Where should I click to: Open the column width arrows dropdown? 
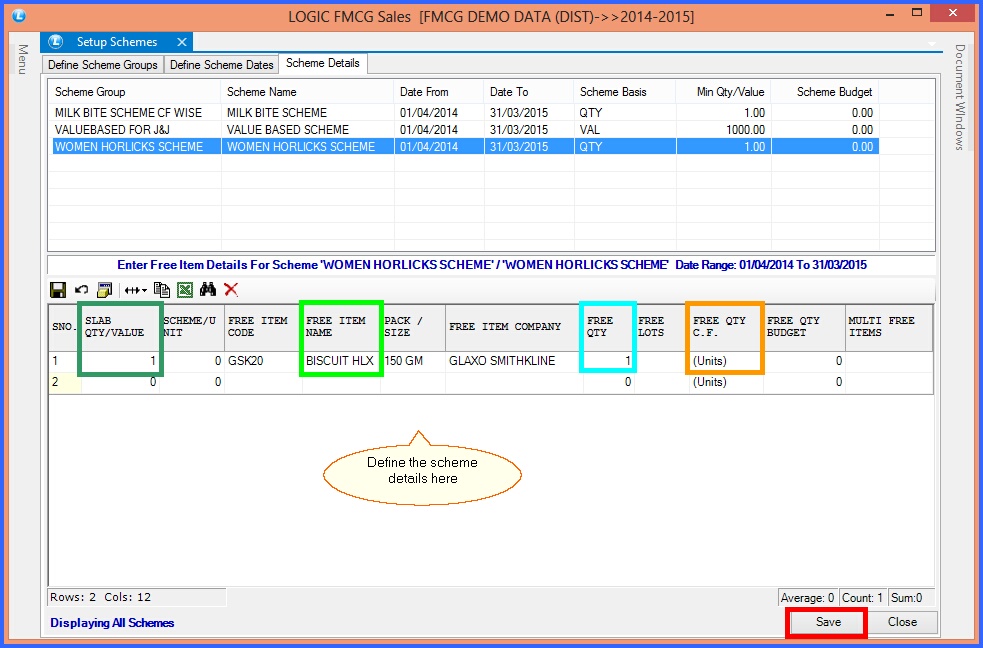(x=135, y=290)
